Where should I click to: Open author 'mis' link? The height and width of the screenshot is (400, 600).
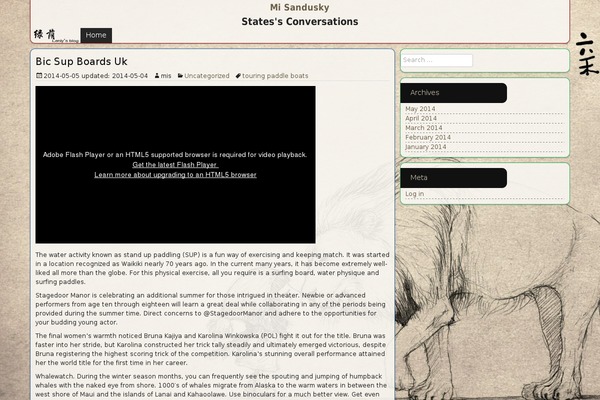point(166,76)
